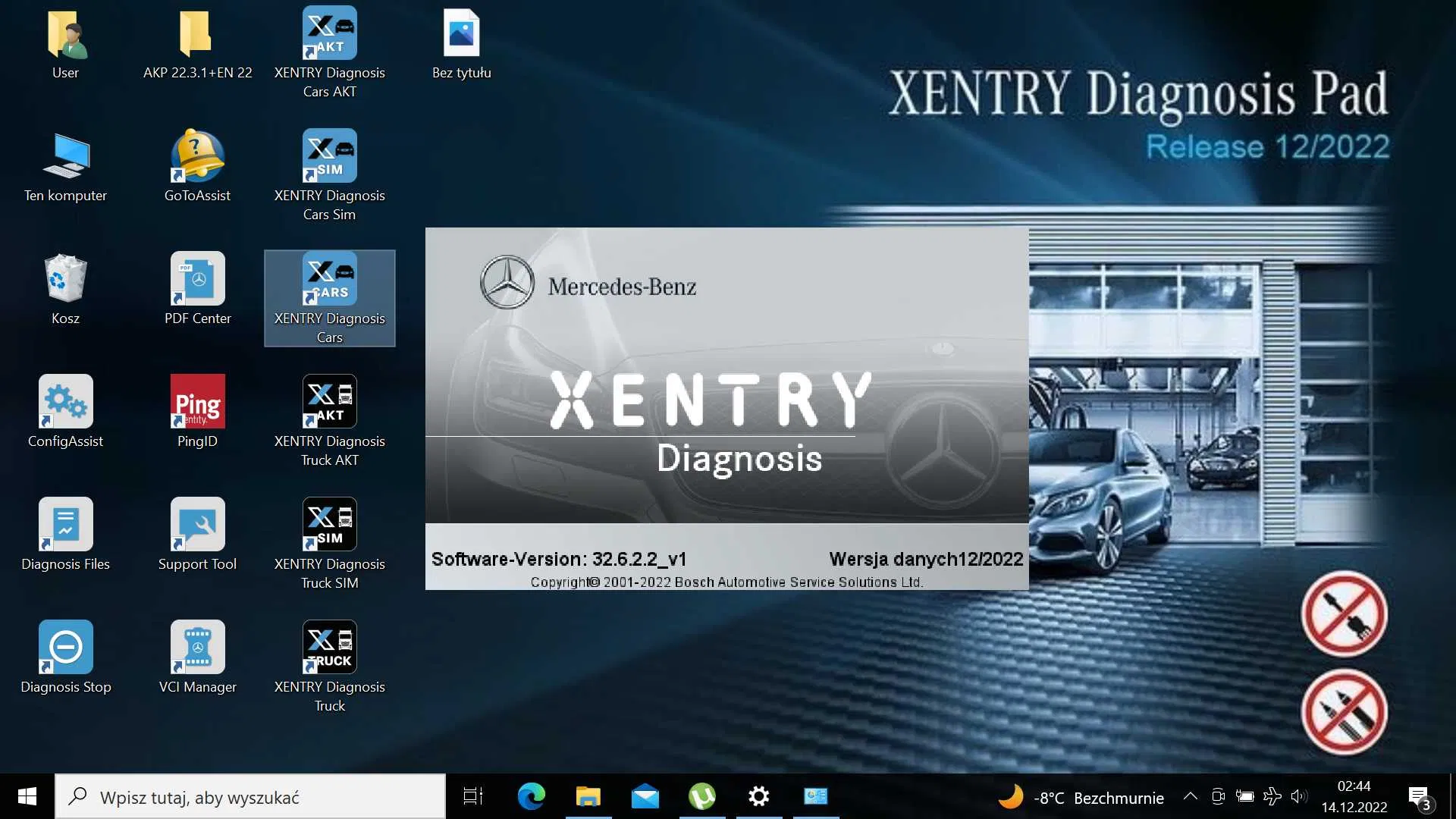Image resolution: width=1456 pixels, height=819 pixels.
Task: Select XENTRY Diagnosis Truck SIM icon
Action: pyautogui.click(x=329, y=525)
